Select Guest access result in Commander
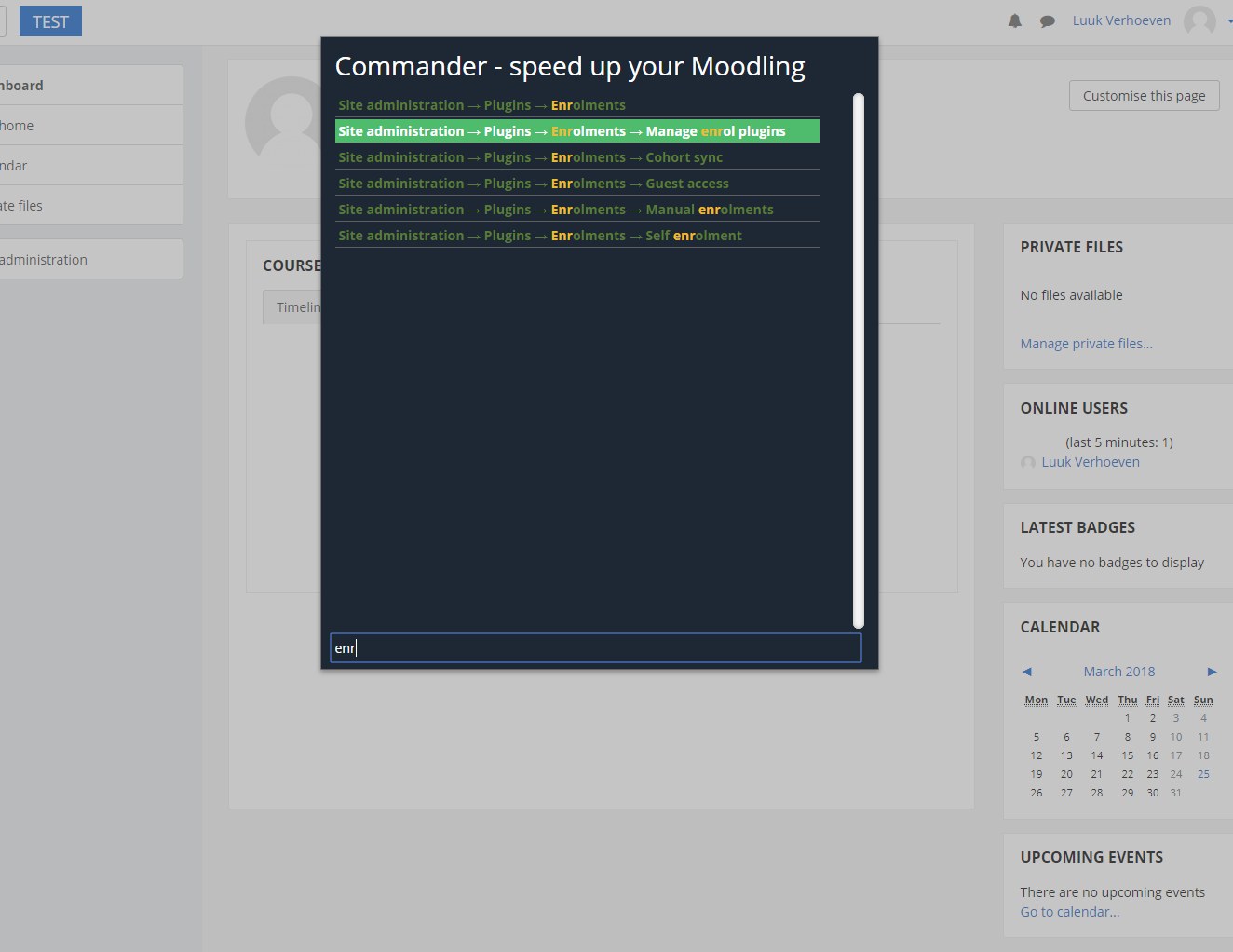This screenshot has width=1233, height=952. [576, 184]
